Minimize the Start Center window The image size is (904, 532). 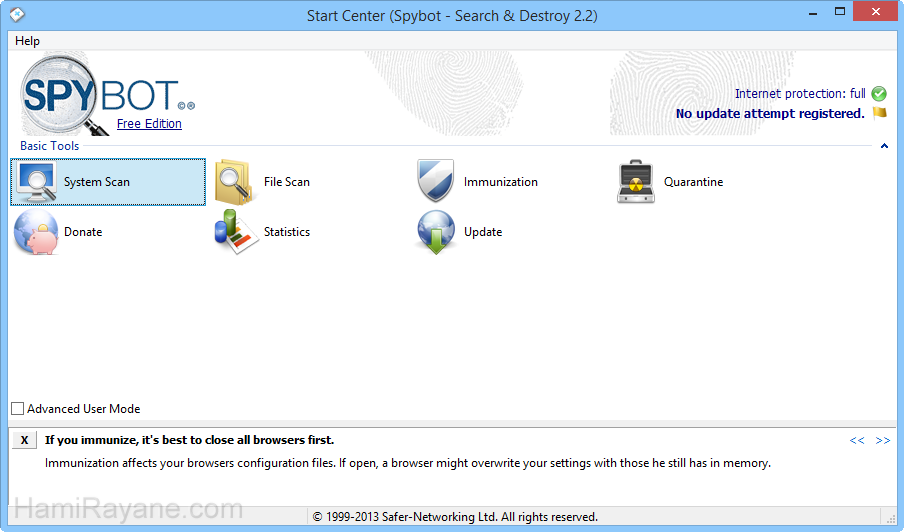[x=813, y=12]
